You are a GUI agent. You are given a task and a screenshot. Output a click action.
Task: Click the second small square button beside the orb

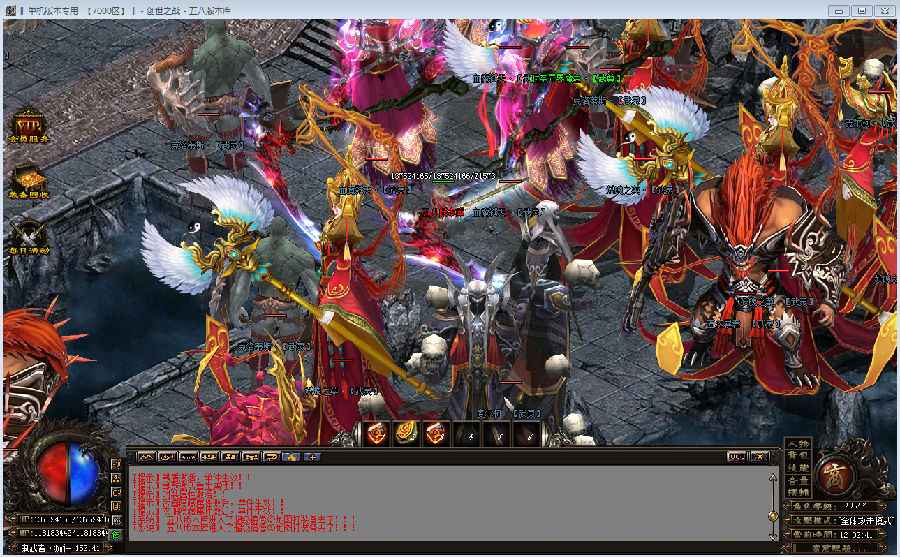pos(117,478)
